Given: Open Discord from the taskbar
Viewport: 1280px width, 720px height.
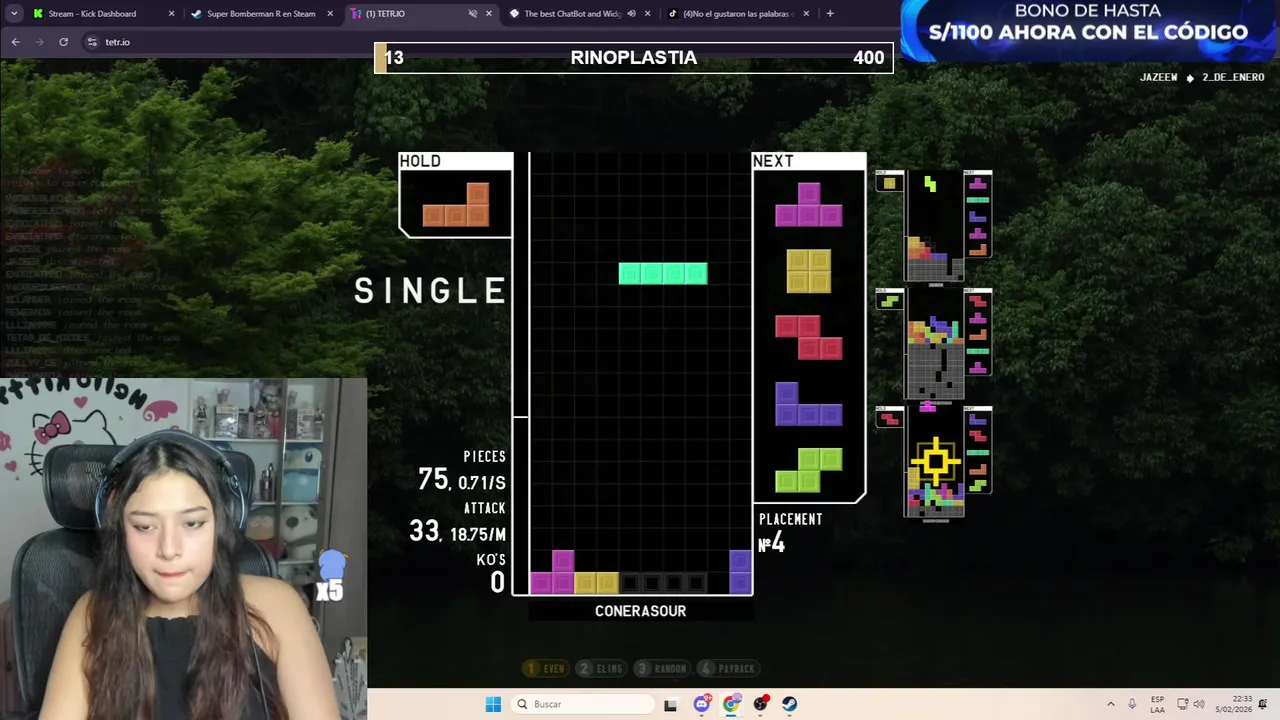Looking at the screenshot, I should pos(702,704).
